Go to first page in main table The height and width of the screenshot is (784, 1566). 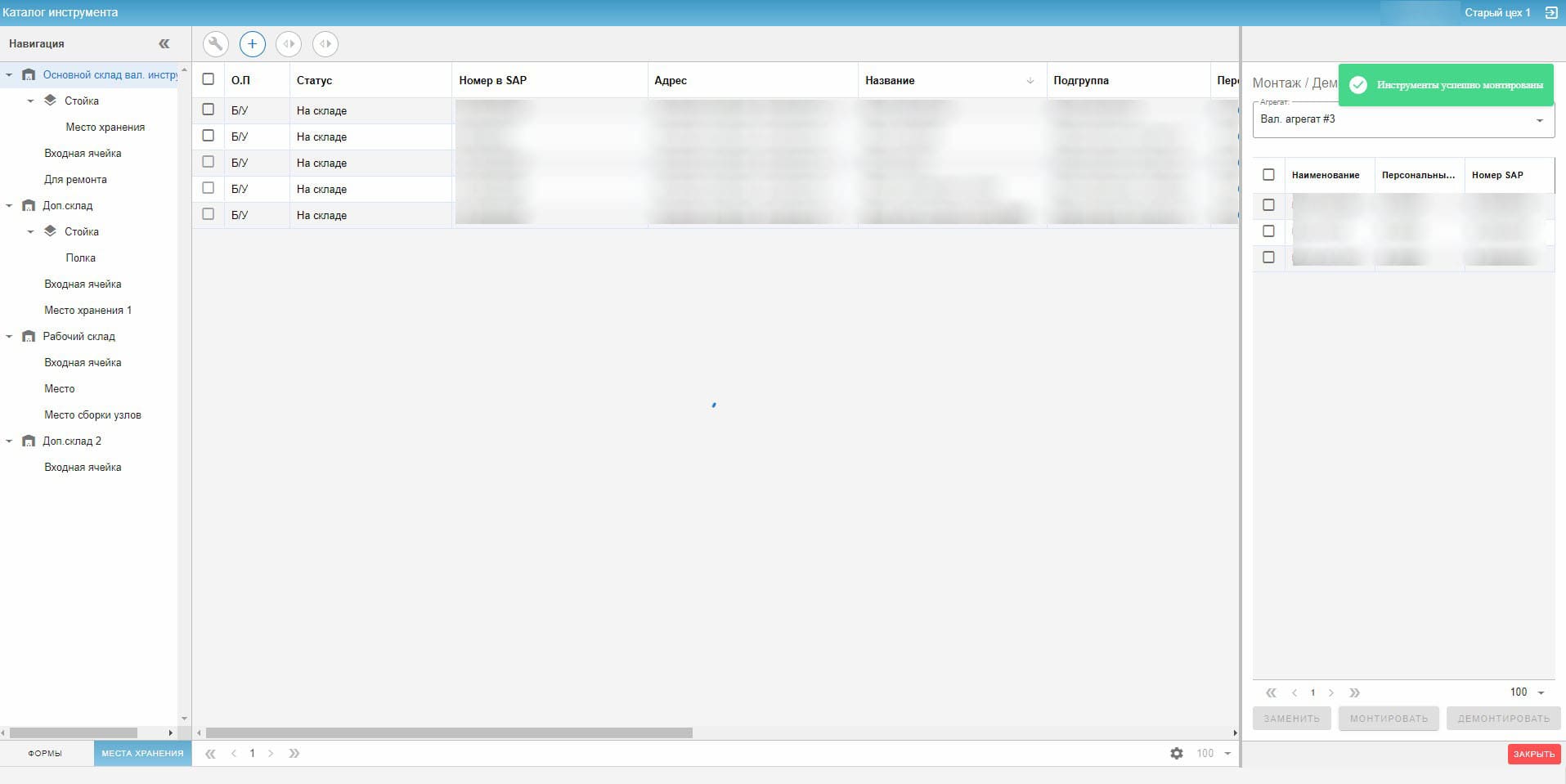[x=210, y=754]
